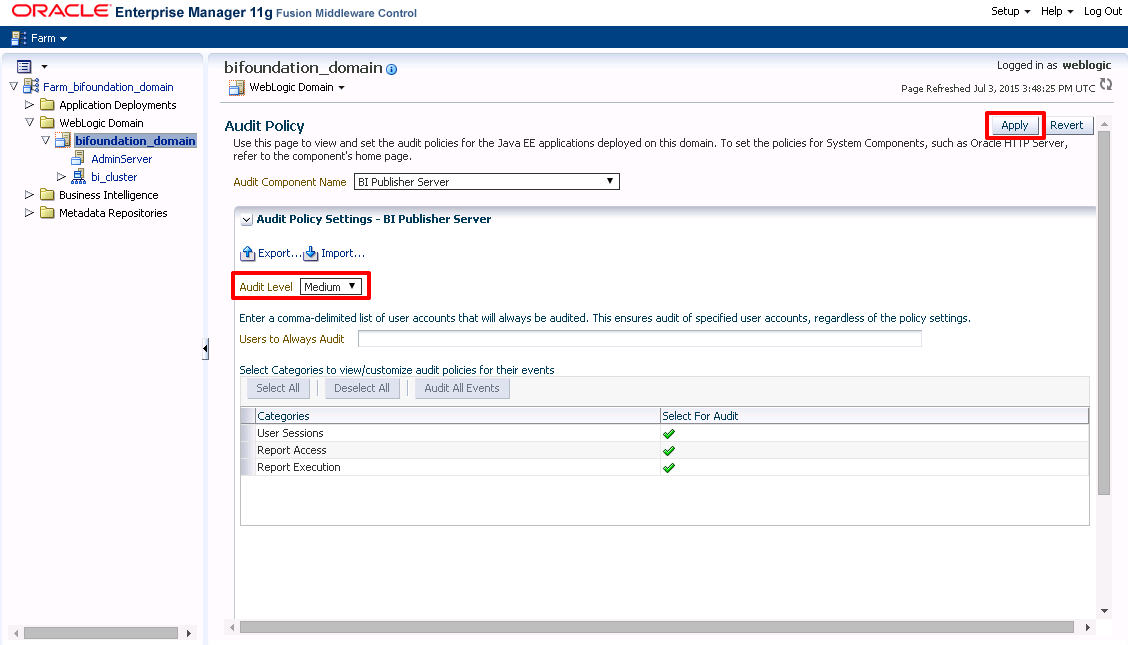The image size is (1128, 645).
Task: Open the tree view options icon
Action: pyautogui.click(x=25, y=66)
